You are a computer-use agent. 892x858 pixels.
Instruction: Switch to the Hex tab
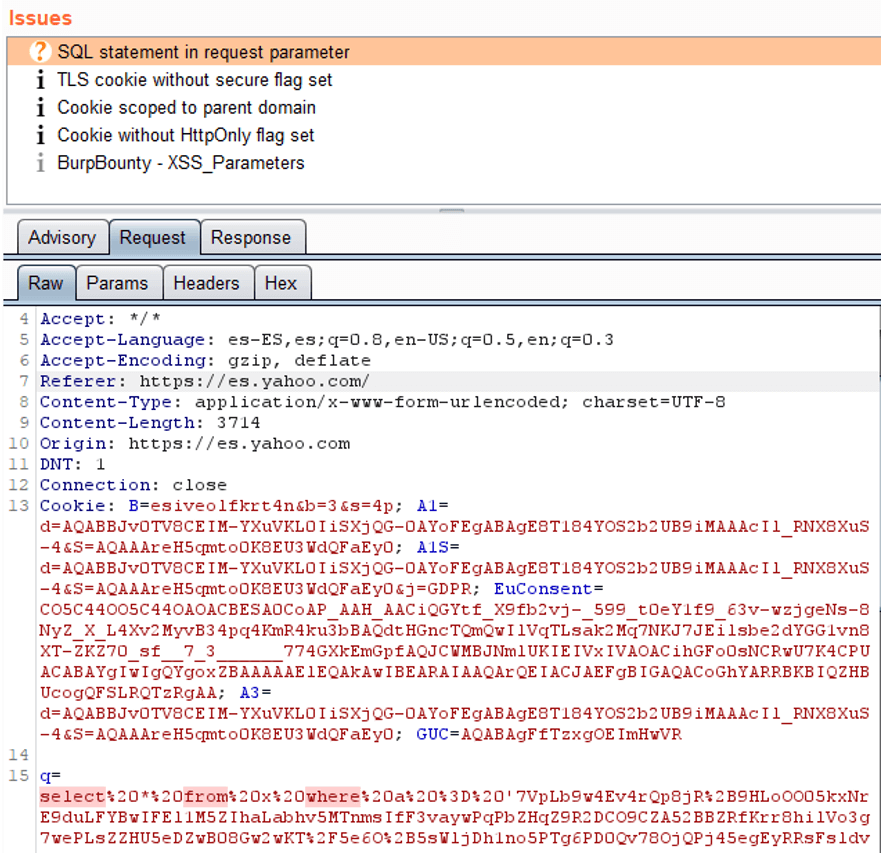(281, 283)
